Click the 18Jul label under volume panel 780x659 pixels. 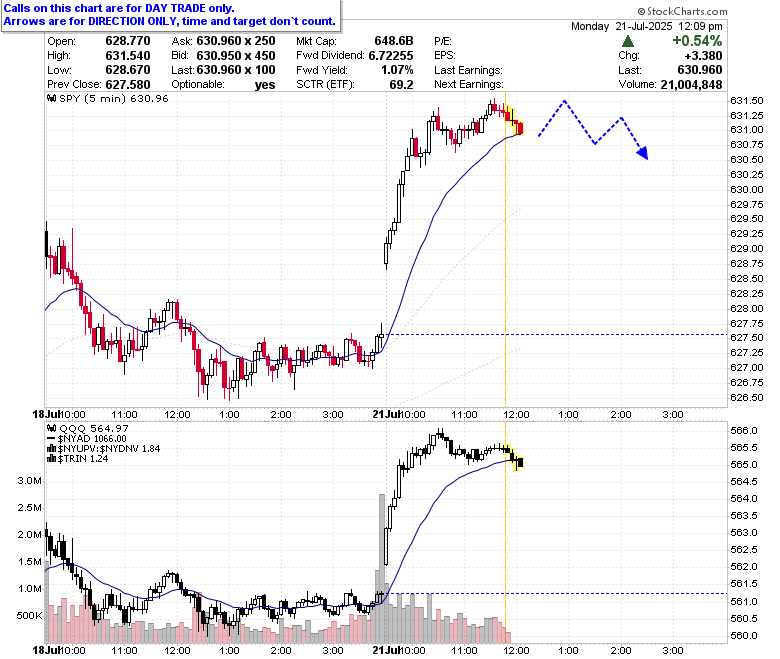(46, 650)
